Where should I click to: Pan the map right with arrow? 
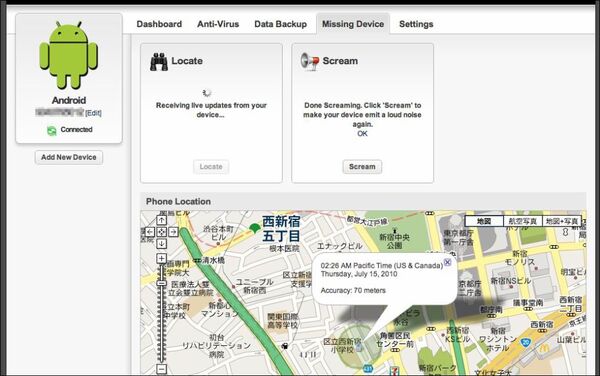point(173,232)
